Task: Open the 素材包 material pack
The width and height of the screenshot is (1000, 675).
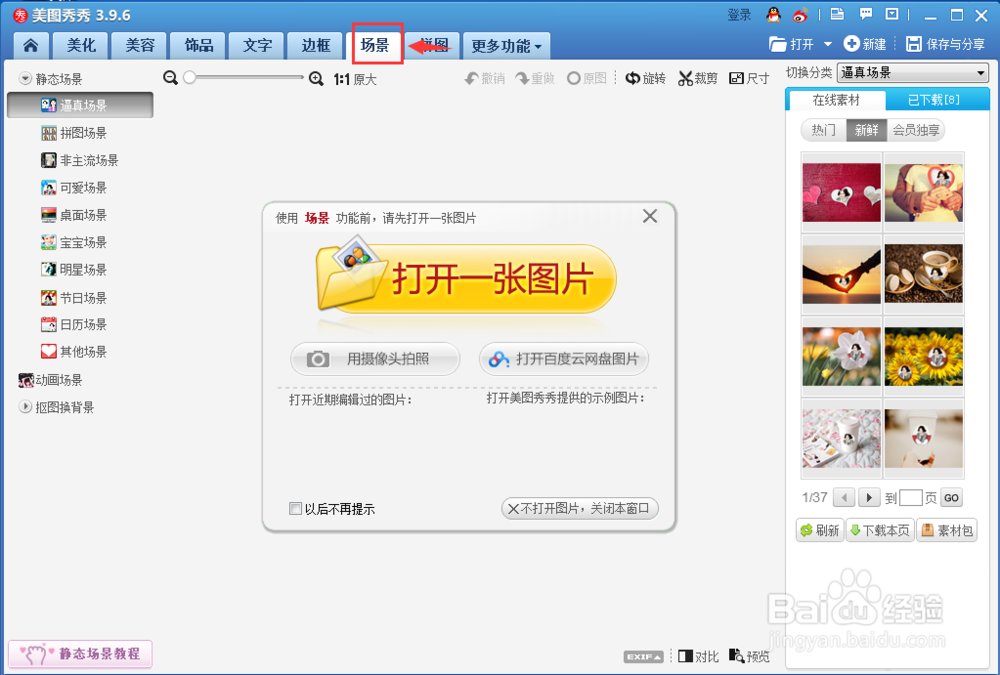Action: tap(947, 530)
